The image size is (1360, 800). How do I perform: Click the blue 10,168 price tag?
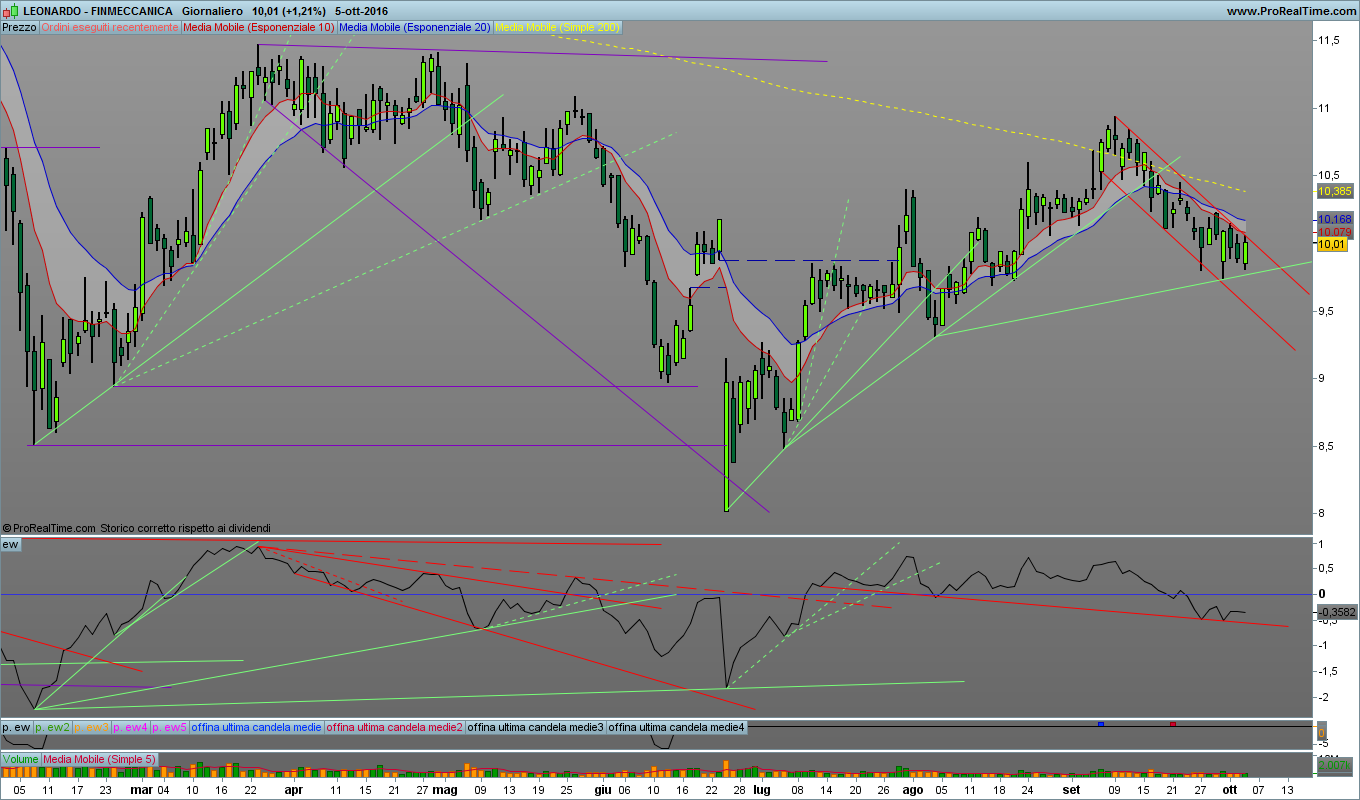[x=1335, y=219]
